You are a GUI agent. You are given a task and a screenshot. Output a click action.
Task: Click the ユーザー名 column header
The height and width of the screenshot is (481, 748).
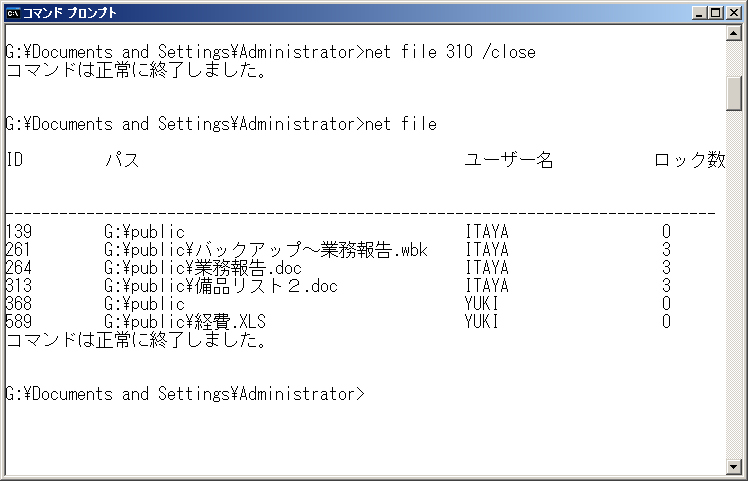(509, 160)
